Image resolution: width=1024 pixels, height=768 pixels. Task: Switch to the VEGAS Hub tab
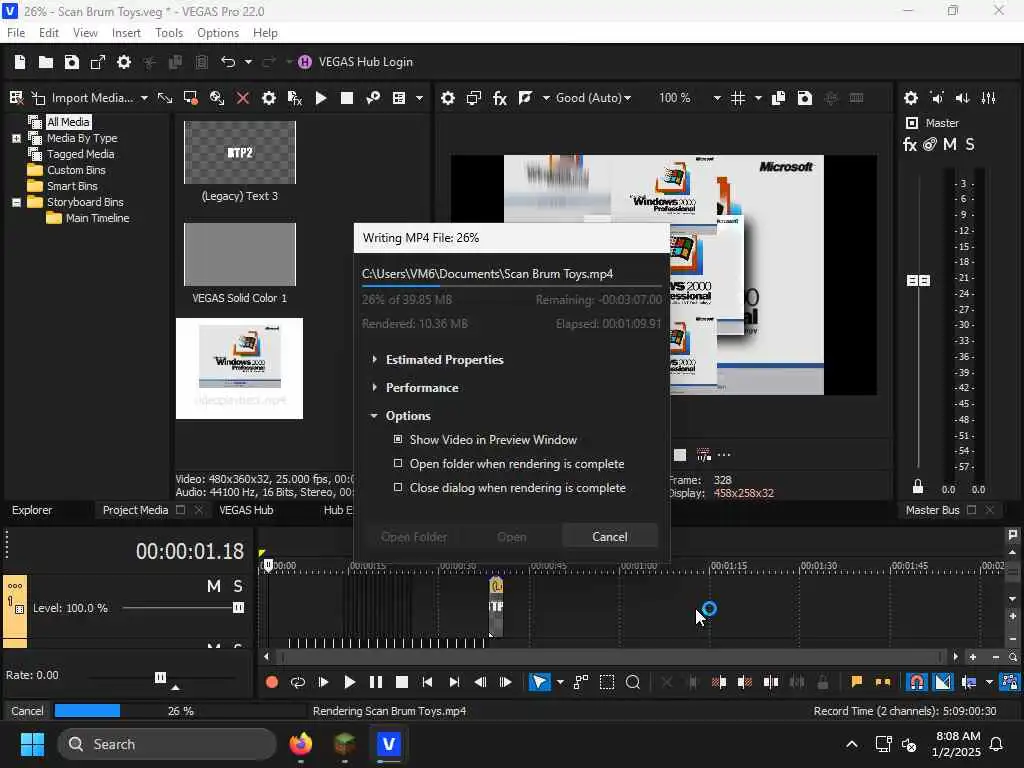[x=246, y=510]
